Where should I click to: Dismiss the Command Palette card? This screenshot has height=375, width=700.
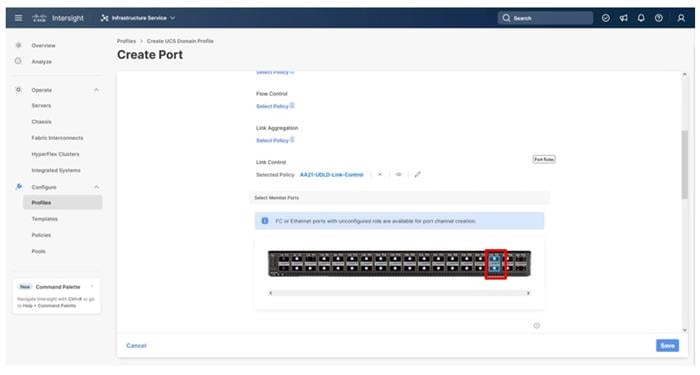[x=92, y=287]
